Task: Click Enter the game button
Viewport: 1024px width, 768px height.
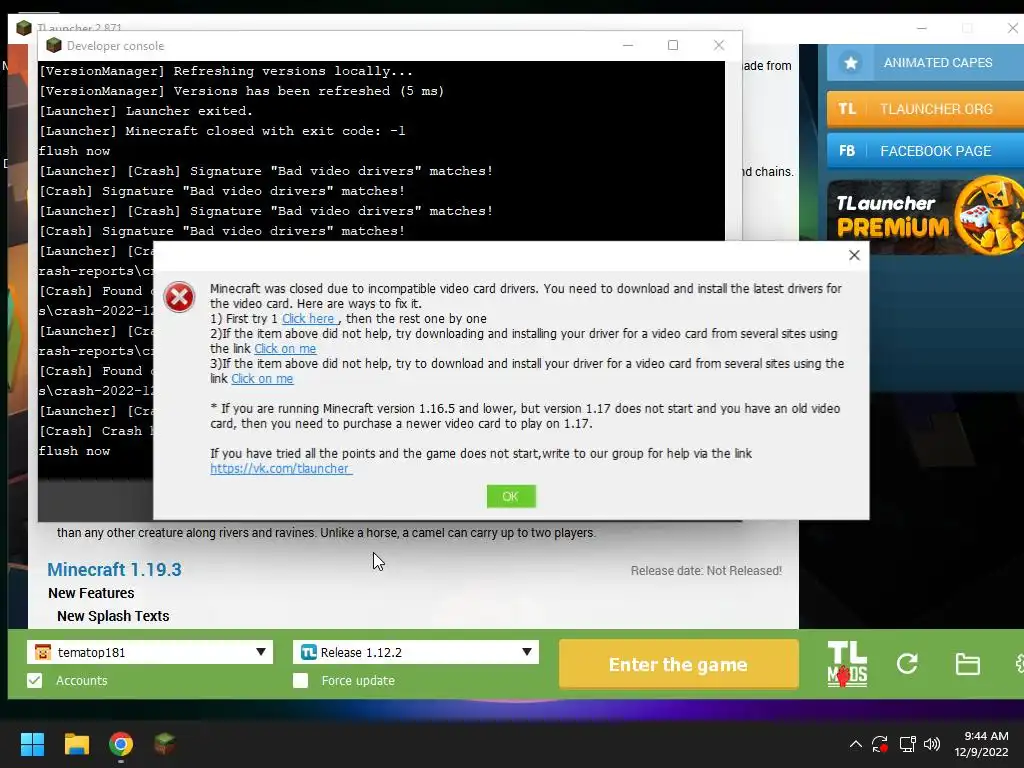Action: pos(679,664)
